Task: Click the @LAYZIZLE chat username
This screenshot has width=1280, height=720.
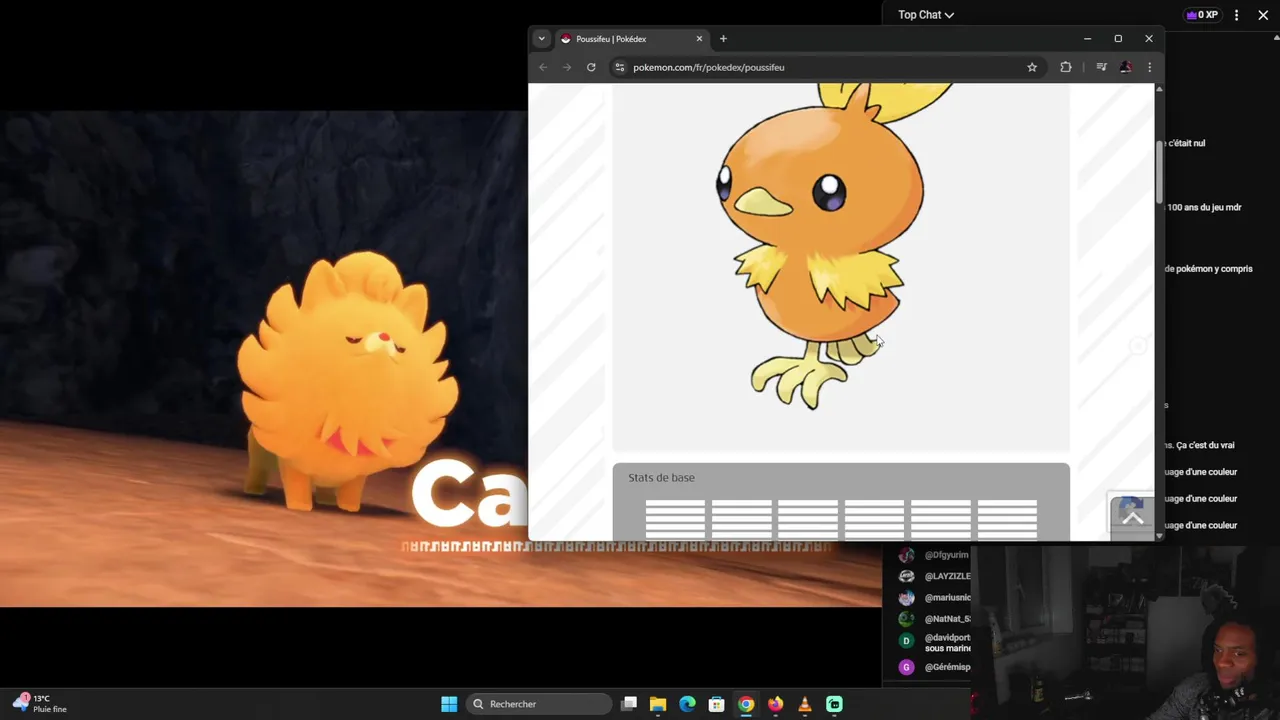Action: pyautogui.click(x=947, y=576)
